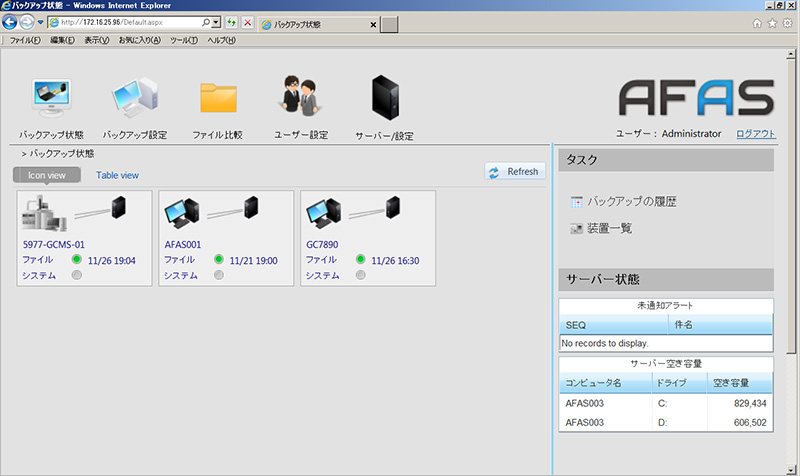The width and height of the screenshot is (800, 476).
Task: Click the scrollbar down arrow
Action: tap(791, 470)
